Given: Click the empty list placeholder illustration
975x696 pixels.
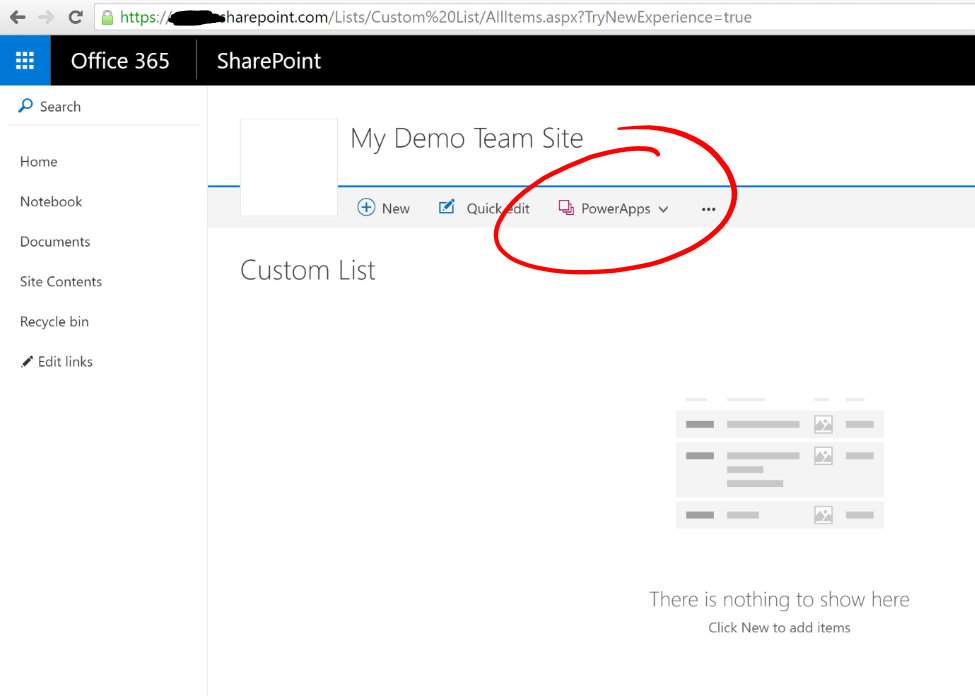Looking at the screenshot, I should (x=780, y=463).
